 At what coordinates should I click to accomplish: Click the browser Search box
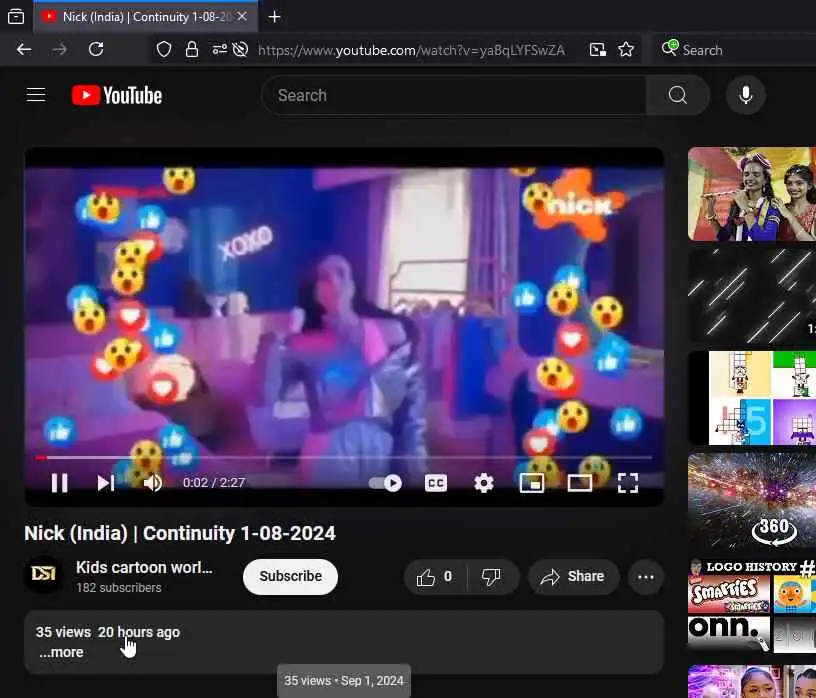735,50
